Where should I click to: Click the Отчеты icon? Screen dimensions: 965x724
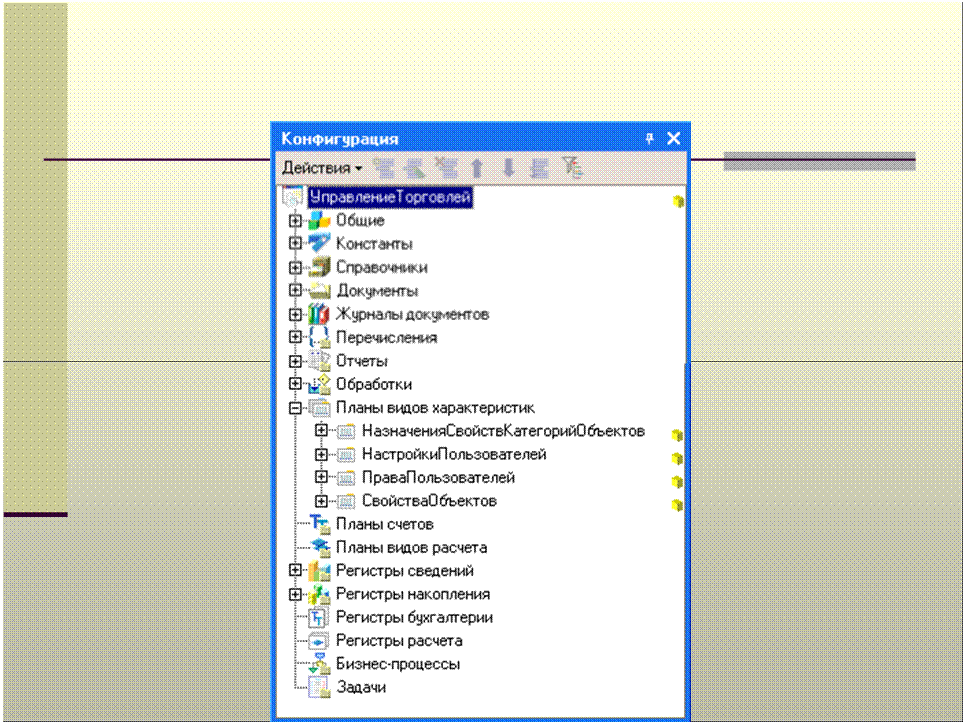click(x=319, y=361)
